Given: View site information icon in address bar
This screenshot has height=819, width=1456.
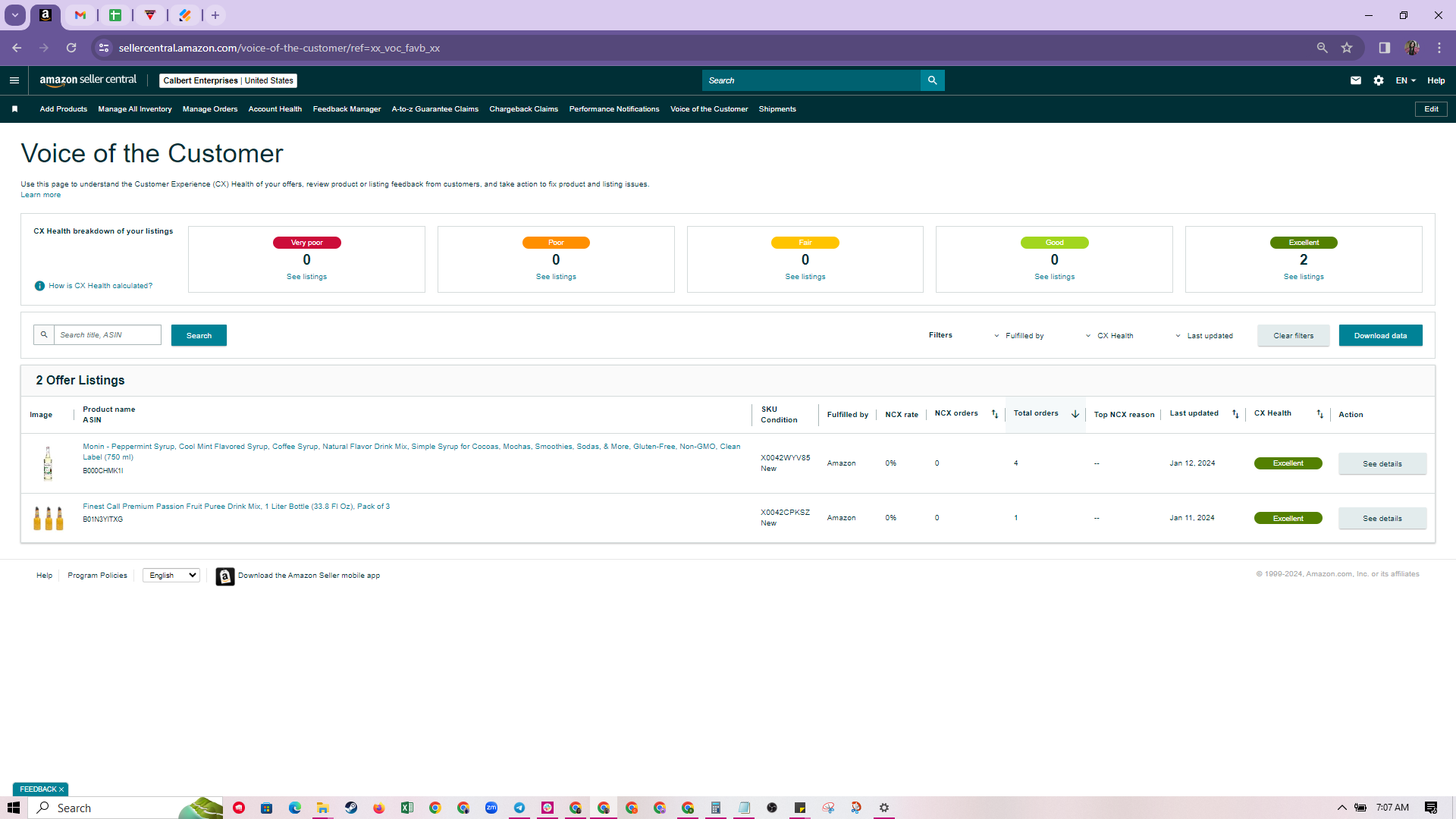Looking at the screenshot, I should click(104, 48).
